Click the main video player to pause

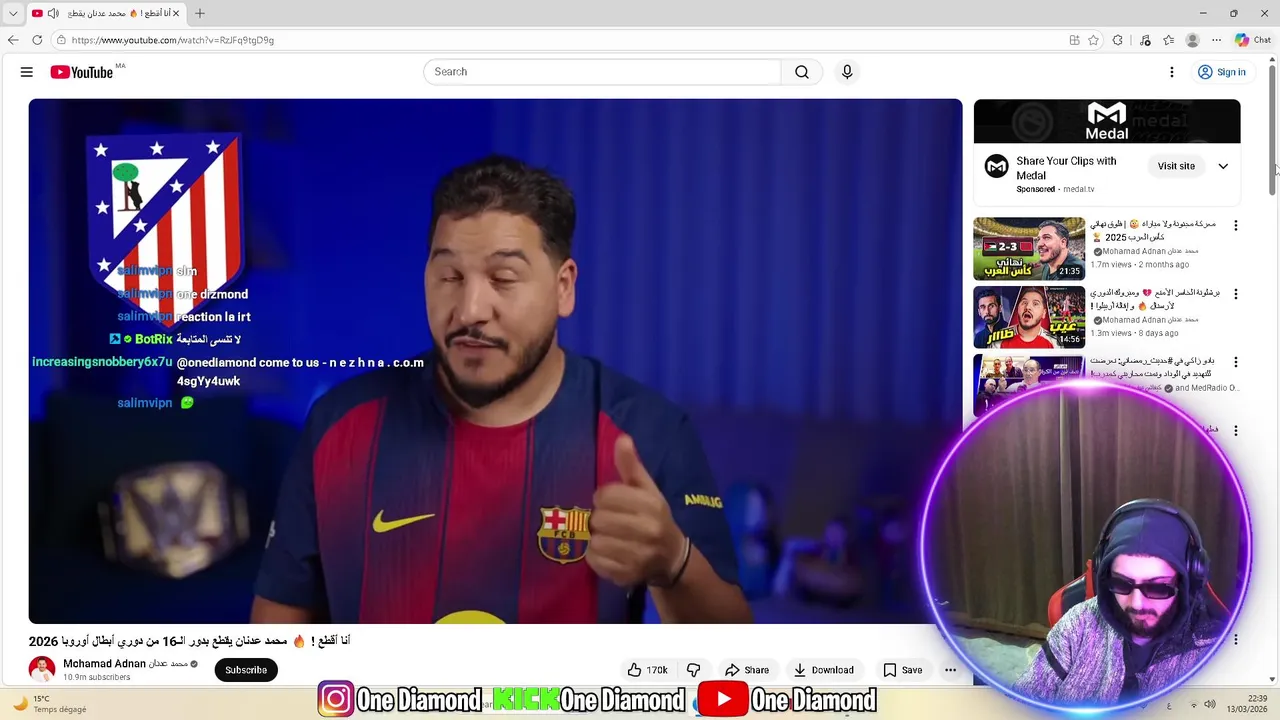(495, 361)
